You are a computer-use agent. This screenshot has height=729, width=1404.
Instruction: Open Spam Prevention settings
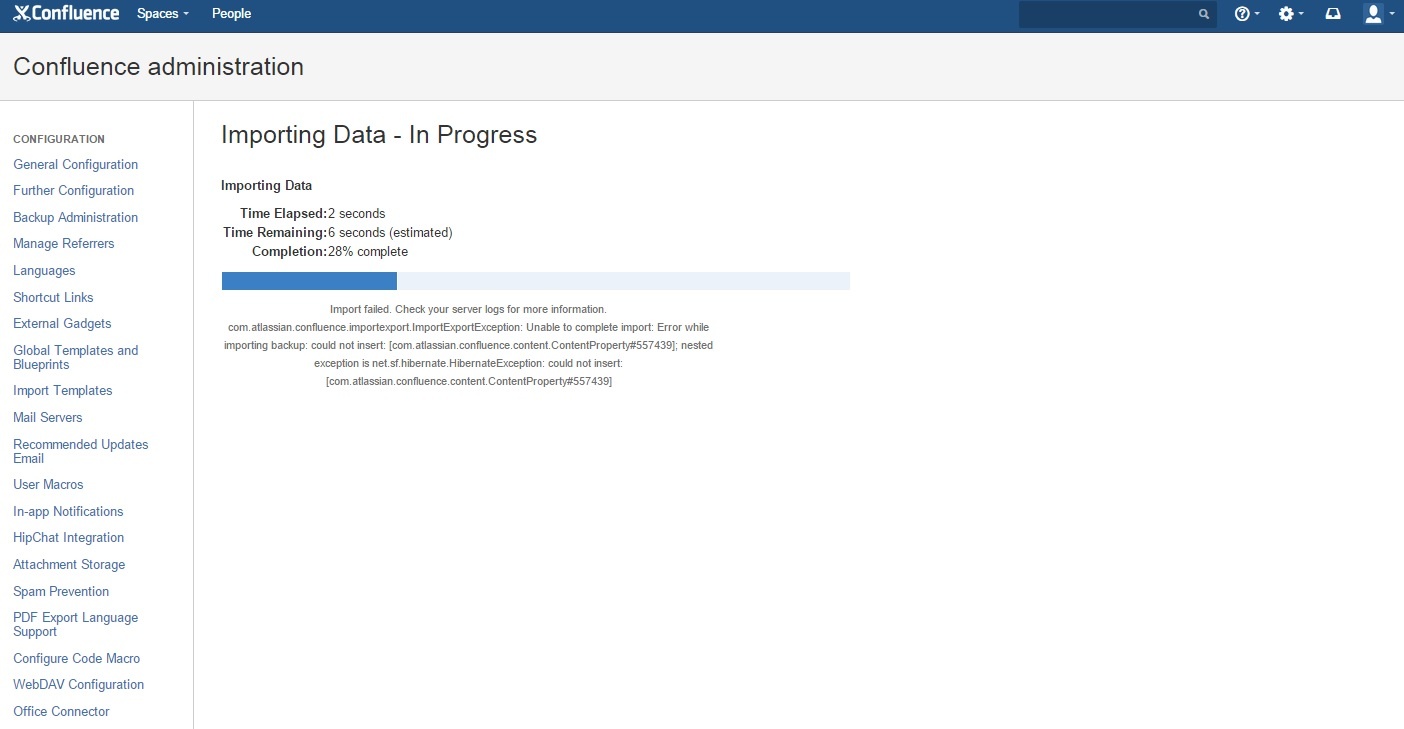coord(61,591)
